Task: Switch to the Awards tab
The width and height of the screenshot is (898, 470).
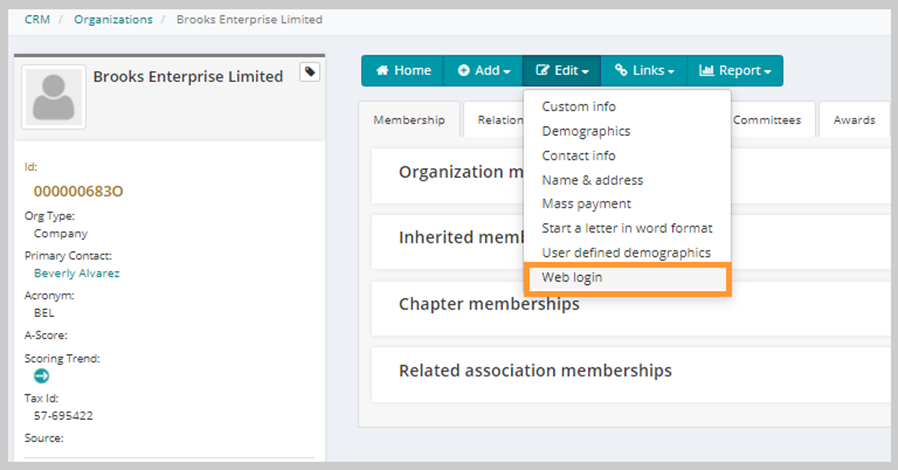Action: pyautogui.click(x=854, y=120)
